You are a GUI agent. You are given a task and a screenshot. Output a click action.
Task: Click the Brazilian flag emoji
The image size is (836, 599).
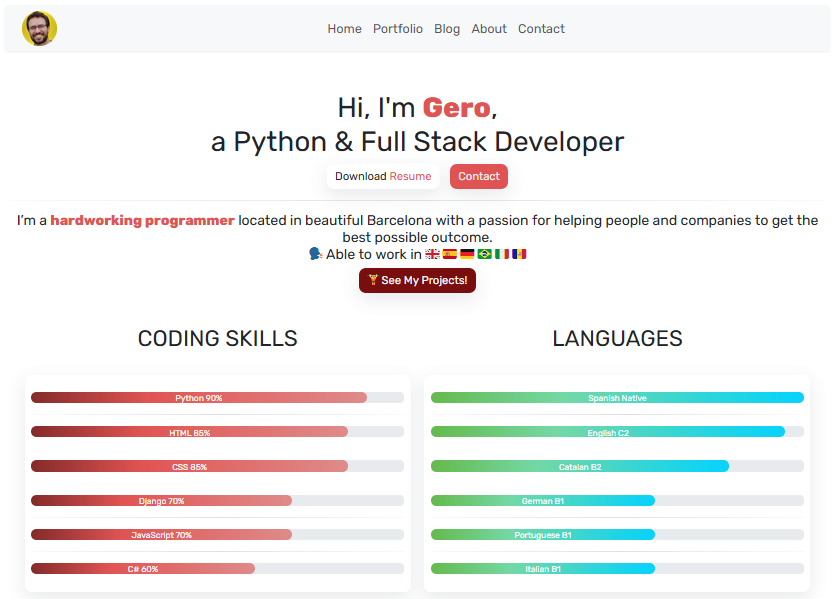coord(484,254)
